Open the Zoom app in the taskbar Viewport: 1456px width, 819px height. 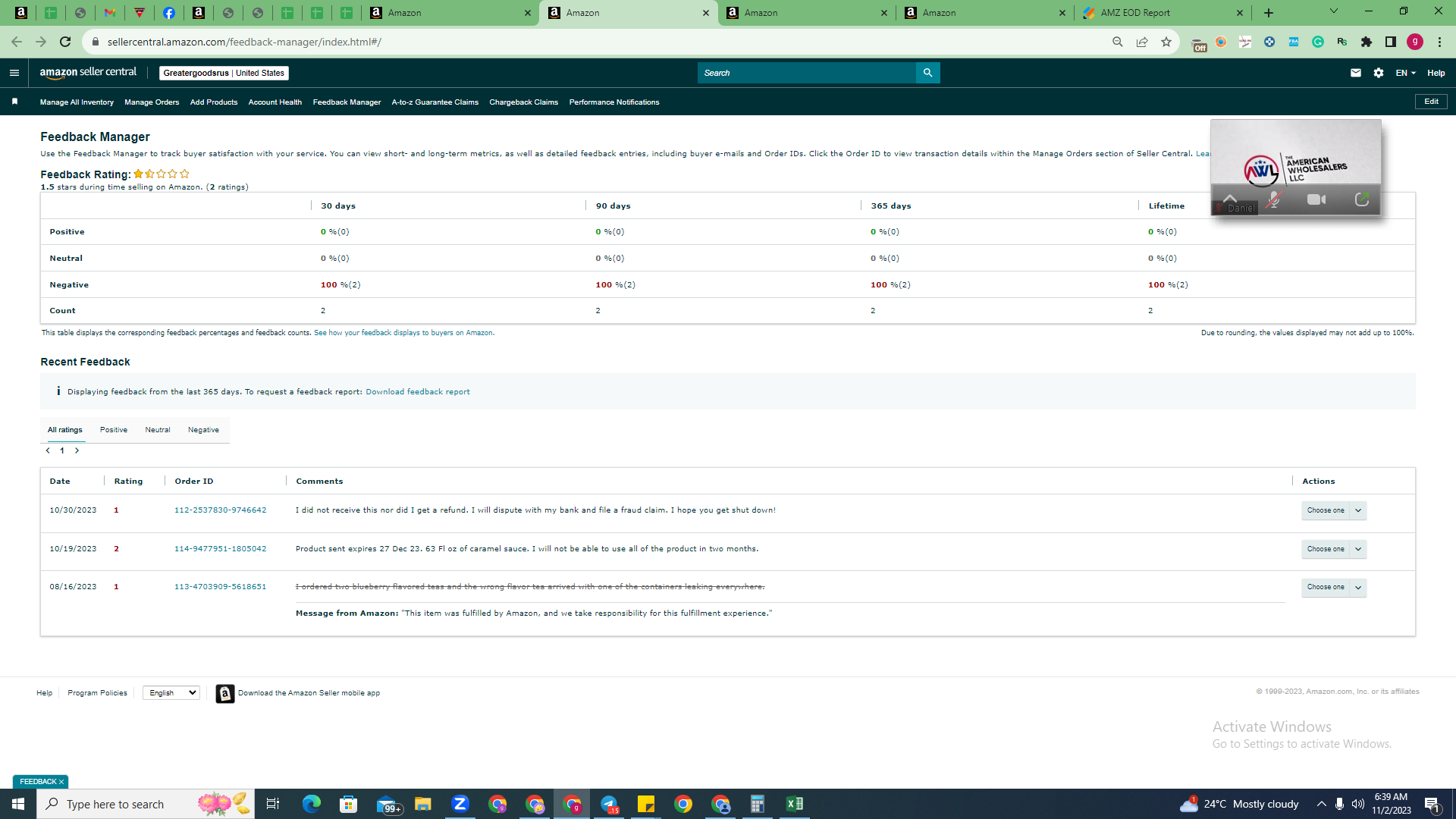(460, 804)
